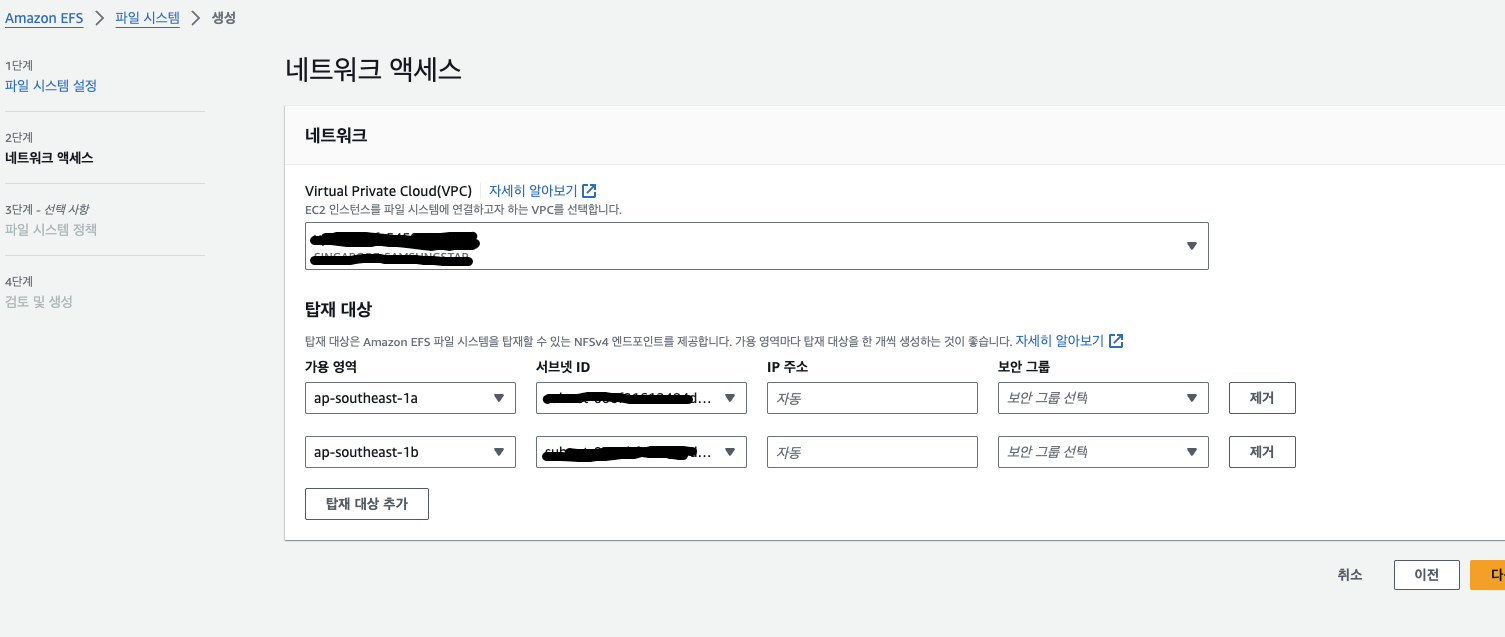Select step 4 검토 및 생성
1505x637 pixels.
click(39, 302)
